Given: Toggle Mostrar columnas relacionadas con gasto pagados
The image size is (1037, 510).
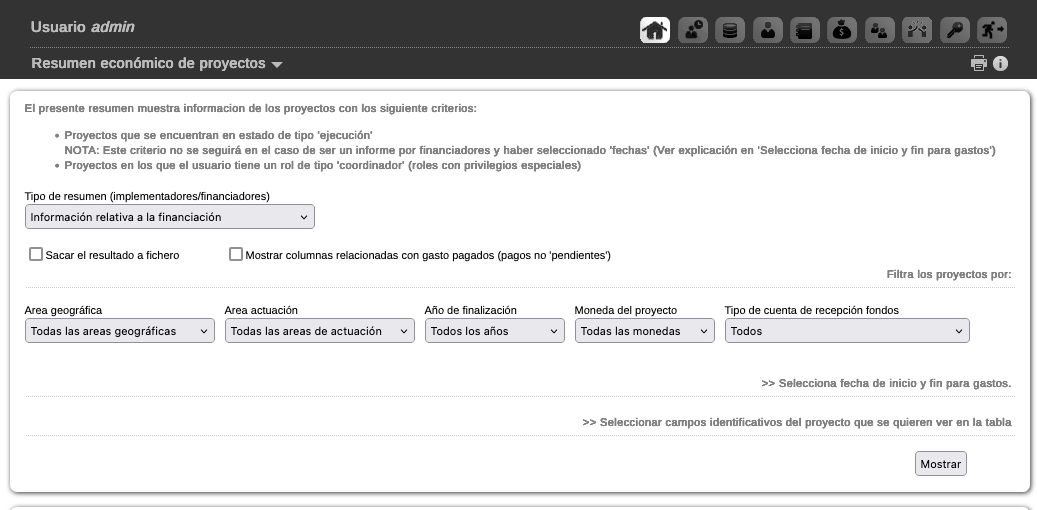Looking at the screenshot, I should coord(235,254).
